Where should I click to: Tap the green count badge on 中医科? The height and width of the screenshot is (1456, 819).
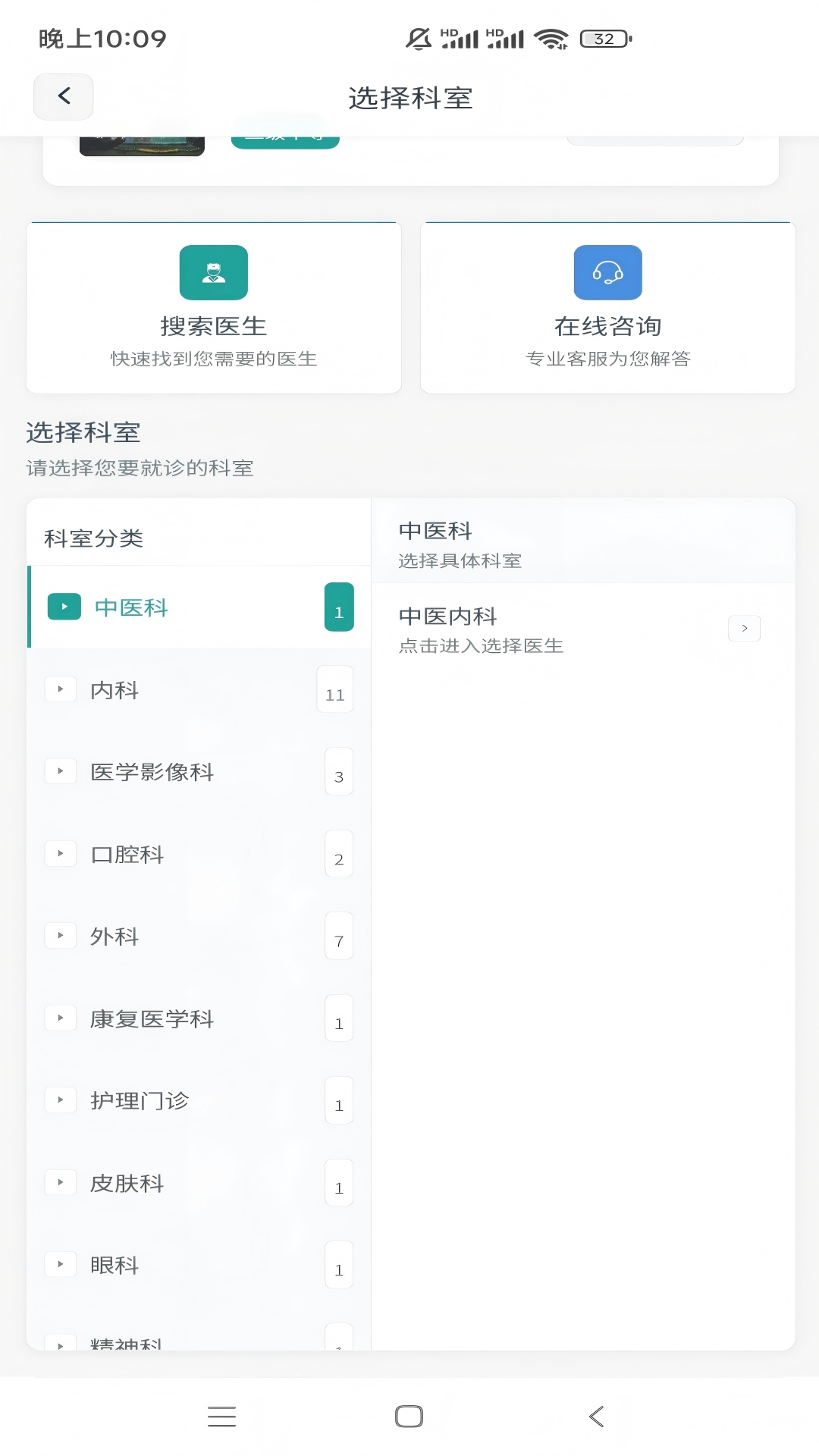pyautogui.click(x=339, y=607)
